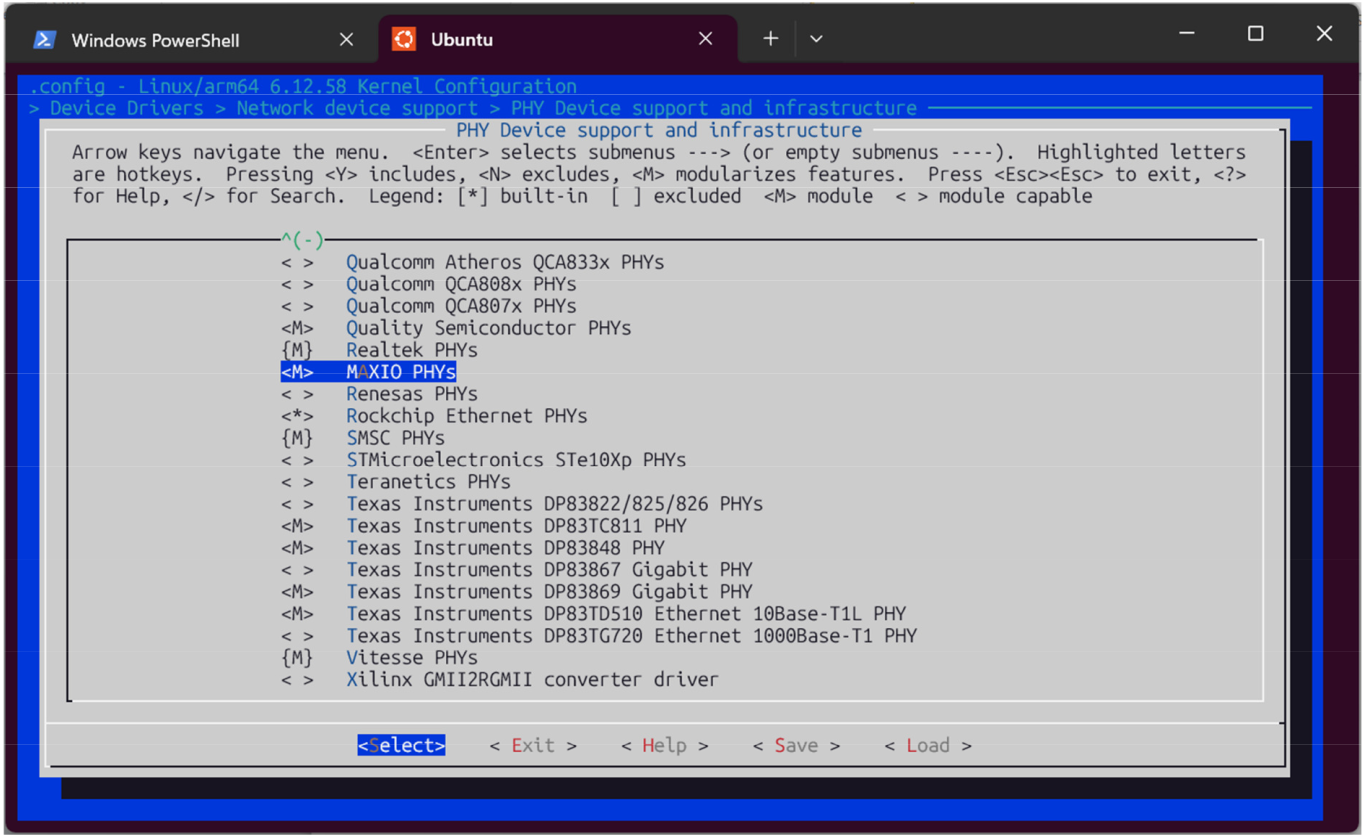Screen dimensions: 1363x837
Task: Click the Load button in menuconfig
Action: pos(927,746)
